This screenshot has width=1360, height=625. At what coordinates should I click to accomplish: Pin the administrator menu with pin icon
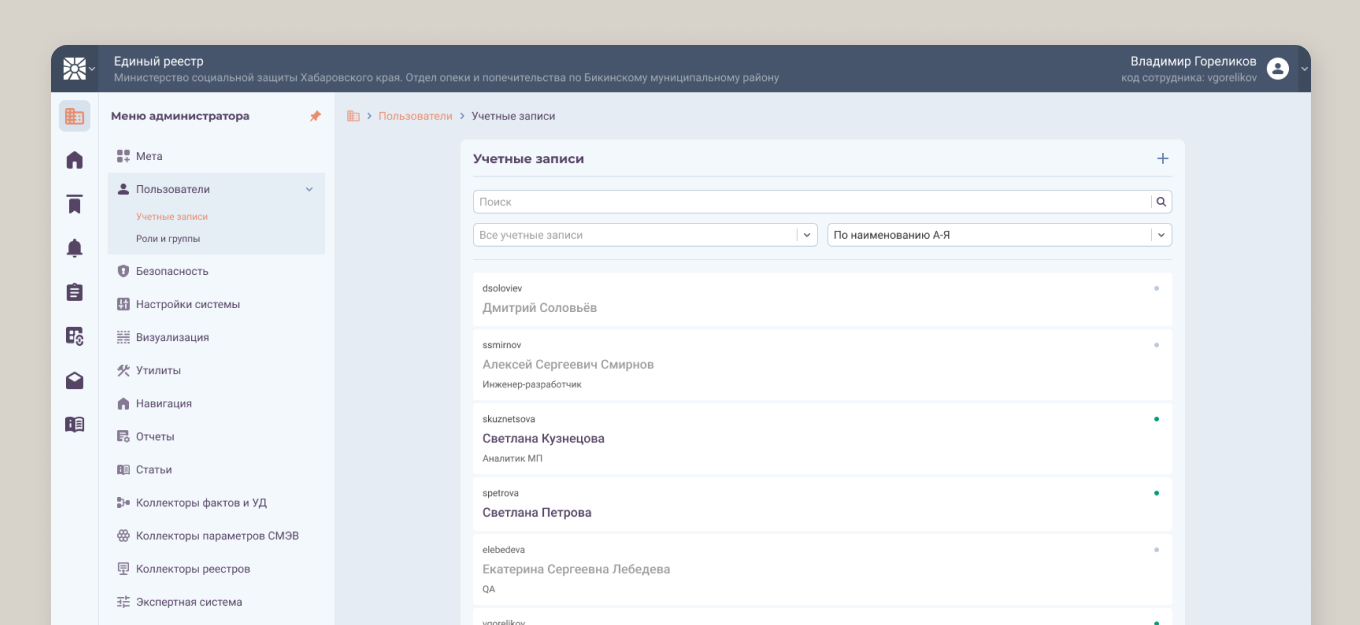315,116
